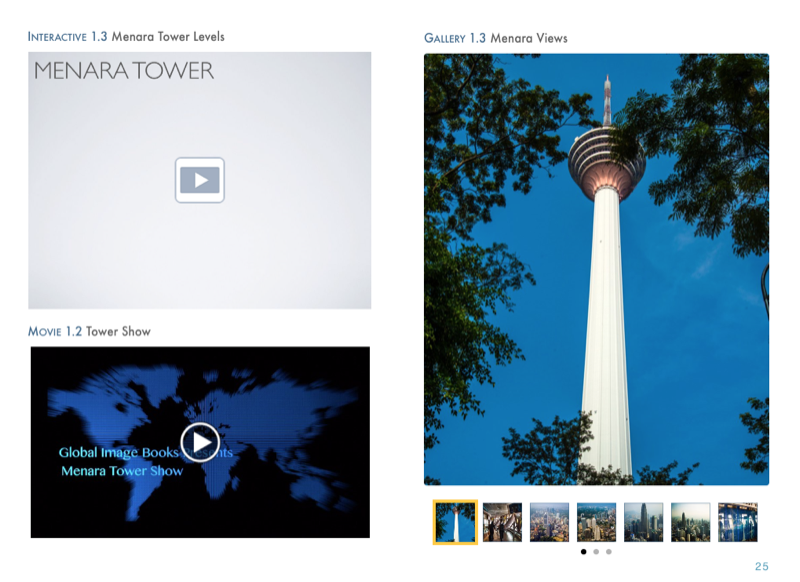
Task: Select the second gallery thumbnail with people
Action: (x=502, y=522)
